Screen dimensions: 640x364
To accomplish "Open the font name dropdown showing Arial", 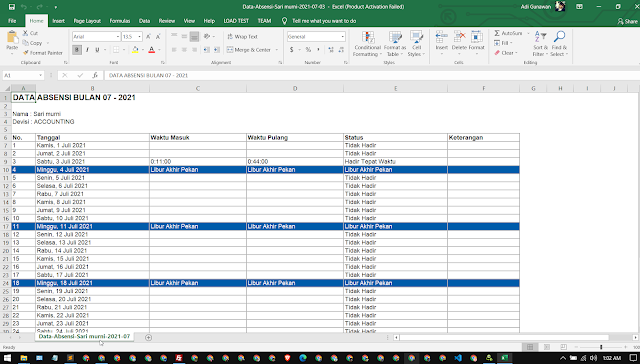I will (118, 37).
